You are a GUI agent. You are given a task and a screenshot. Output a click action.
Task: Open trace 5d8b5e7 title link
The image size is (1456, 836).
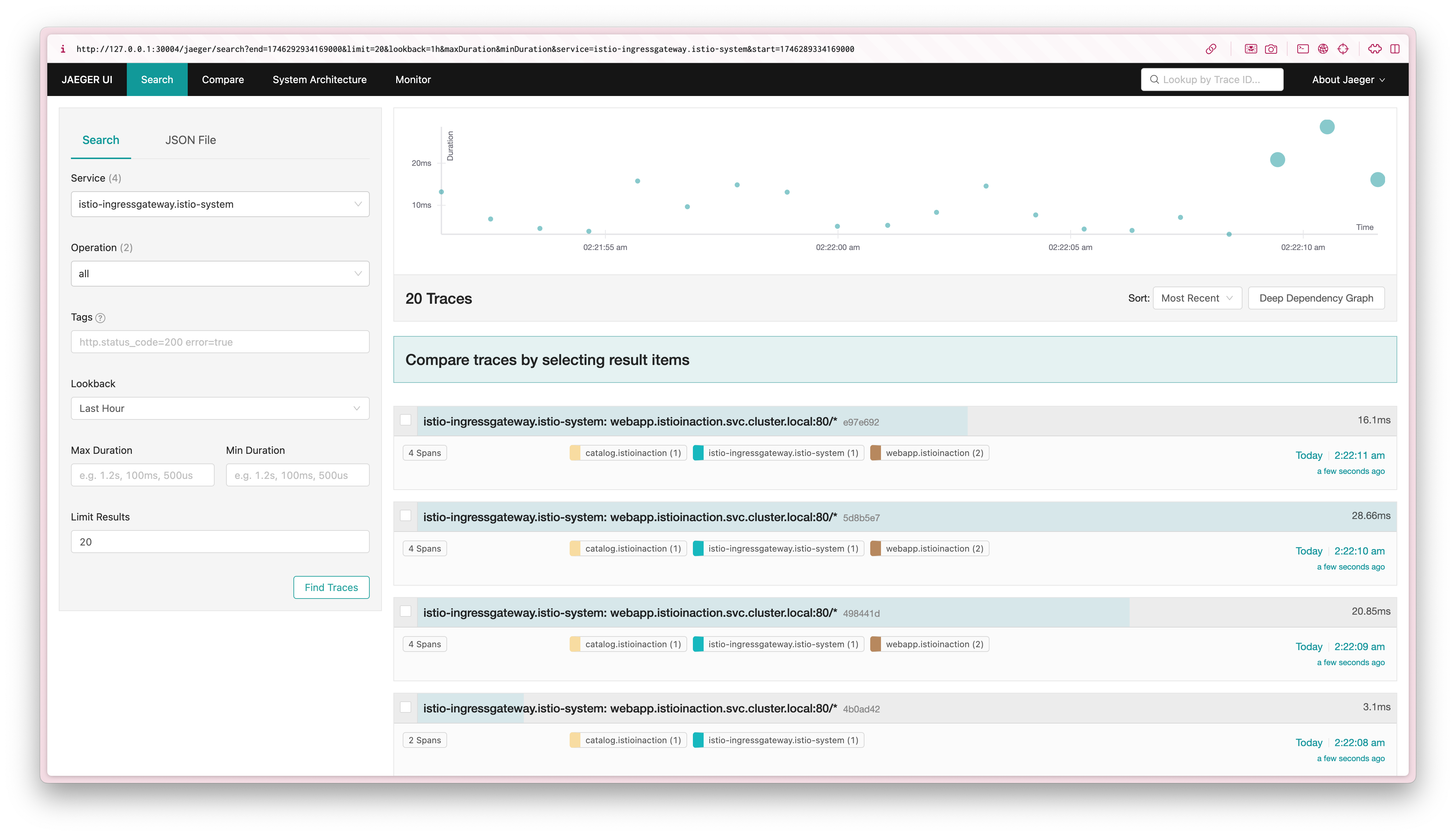pos(630,517)
